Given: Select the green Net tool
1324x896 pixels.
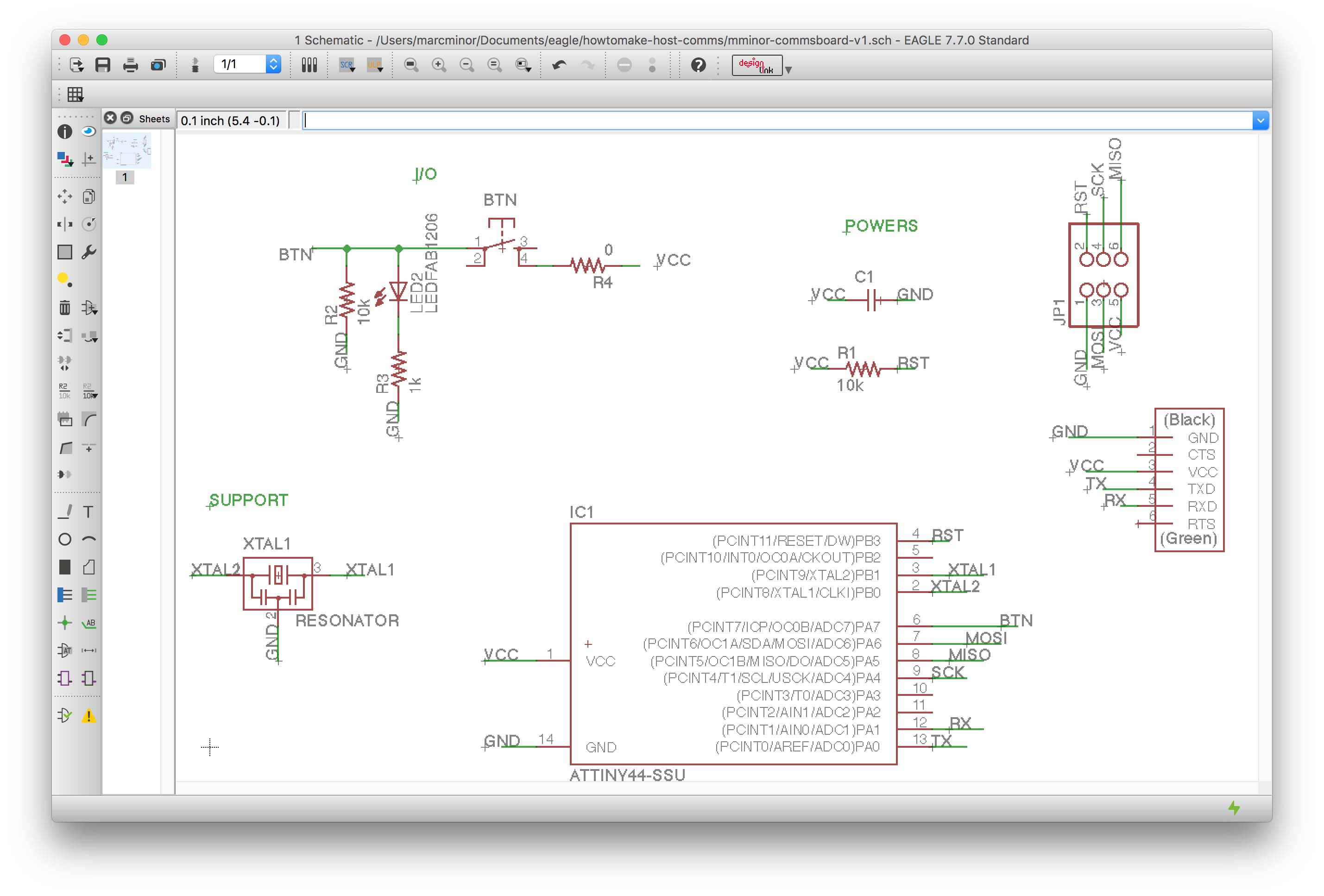Looking at the screenshot, I should 88,595.
